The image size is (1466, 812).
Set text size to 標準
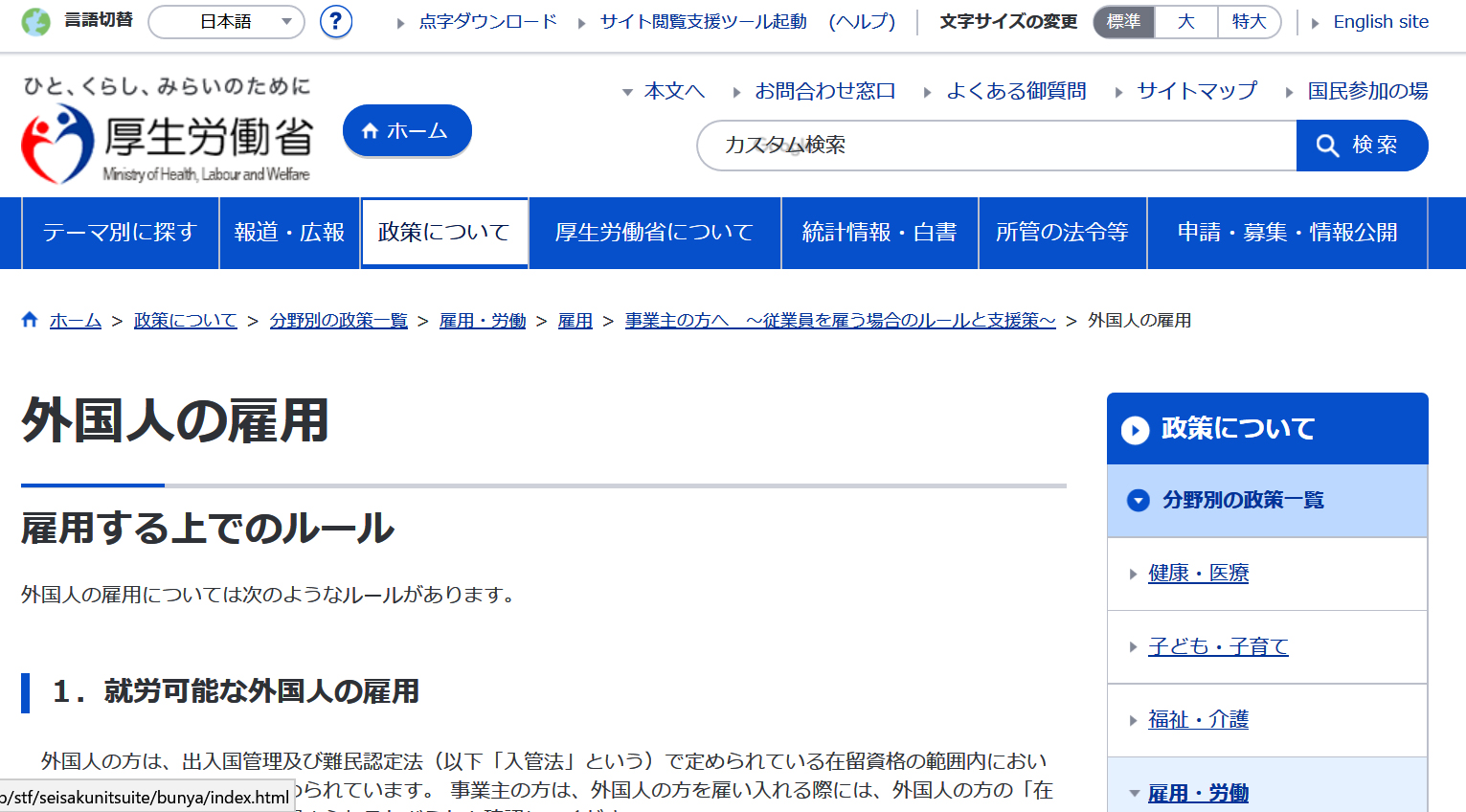1123,21
